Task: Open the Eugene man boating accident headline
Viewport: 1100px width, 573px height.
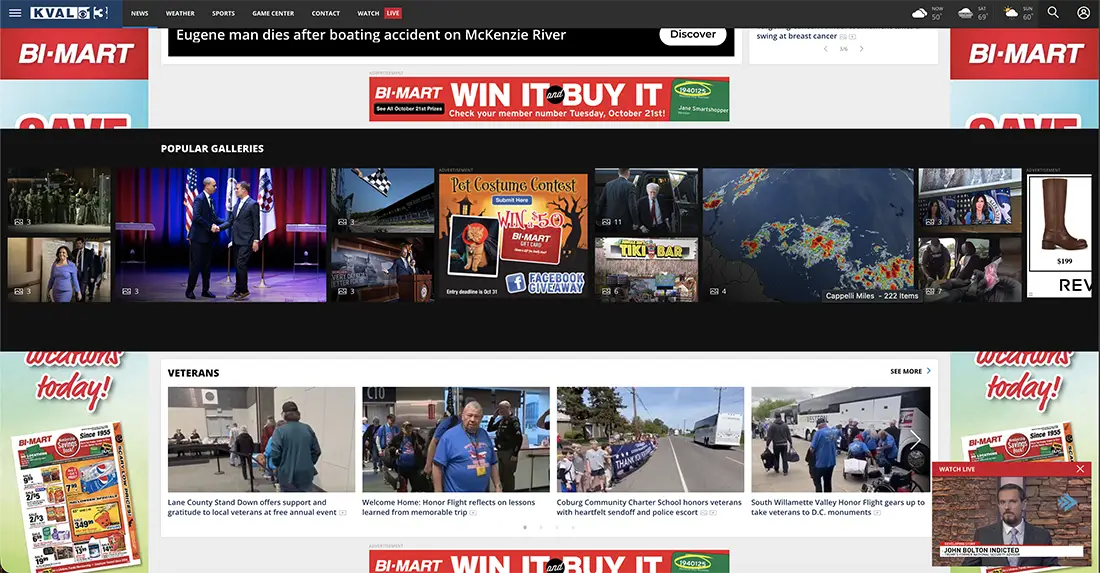Action: pyautogui.click(x=371, y=35)
